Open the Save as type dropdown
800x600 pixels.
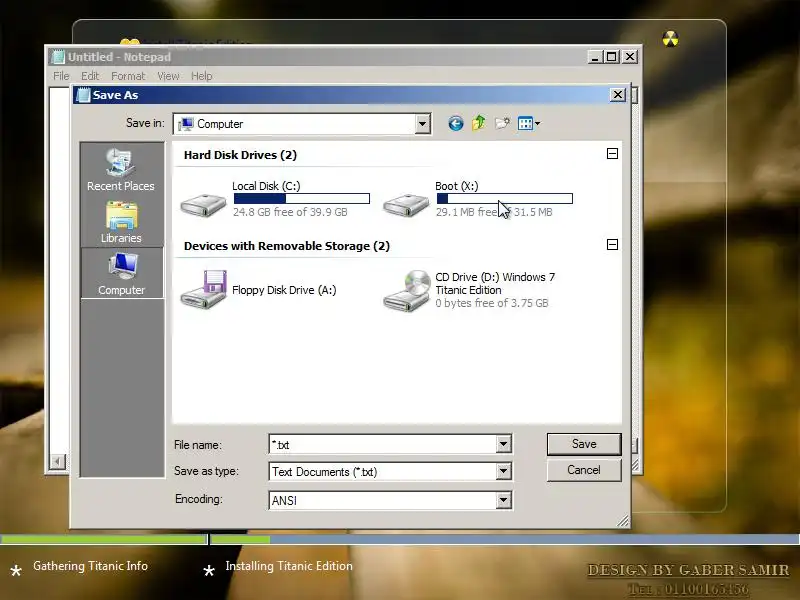point(503,471)
